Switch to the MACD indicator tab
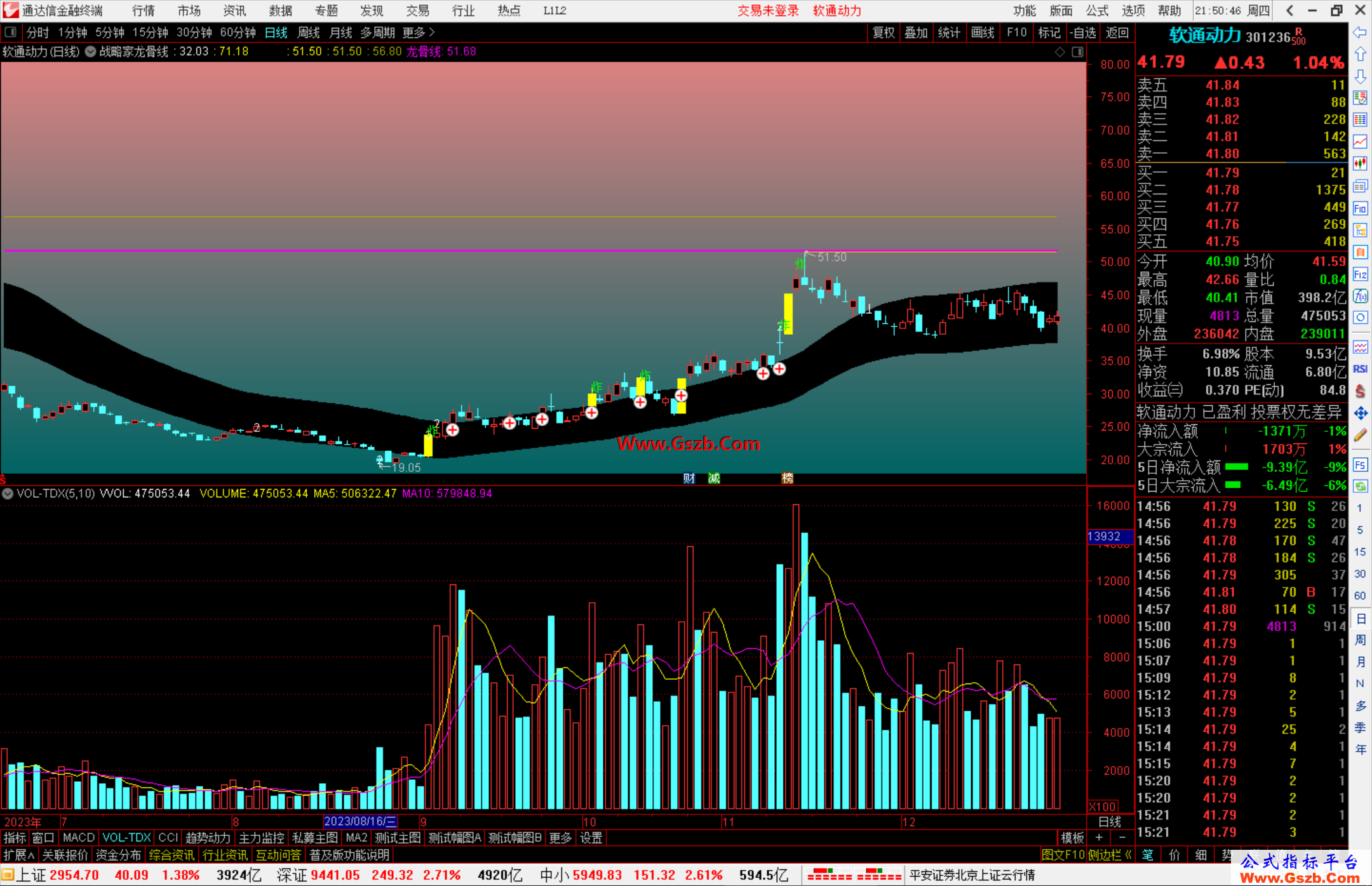This screenshot has width=1372, height=886. tap(79, 838)
